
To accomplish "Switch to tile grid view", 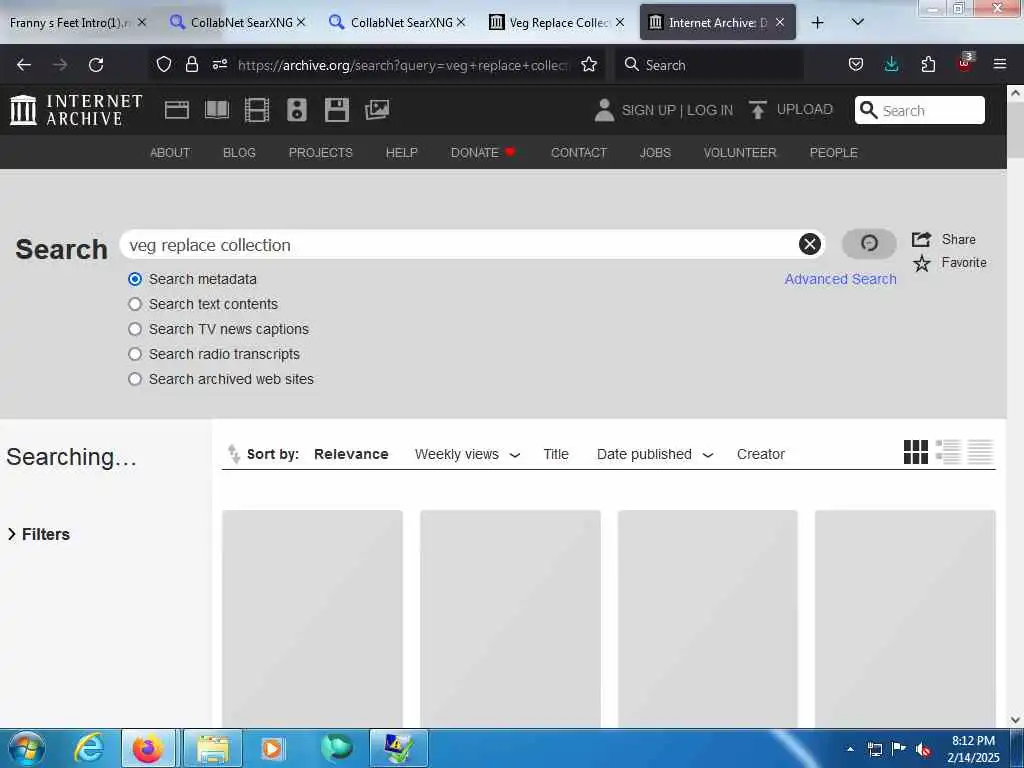I will [x=916, y=452].
